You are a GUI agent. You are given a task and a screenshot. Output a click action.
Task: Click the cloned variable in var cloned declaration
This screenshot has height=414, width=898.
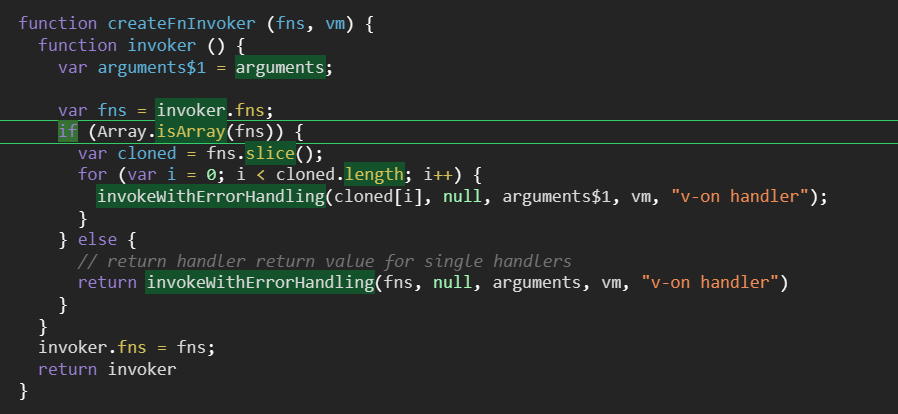pos(147,153)
